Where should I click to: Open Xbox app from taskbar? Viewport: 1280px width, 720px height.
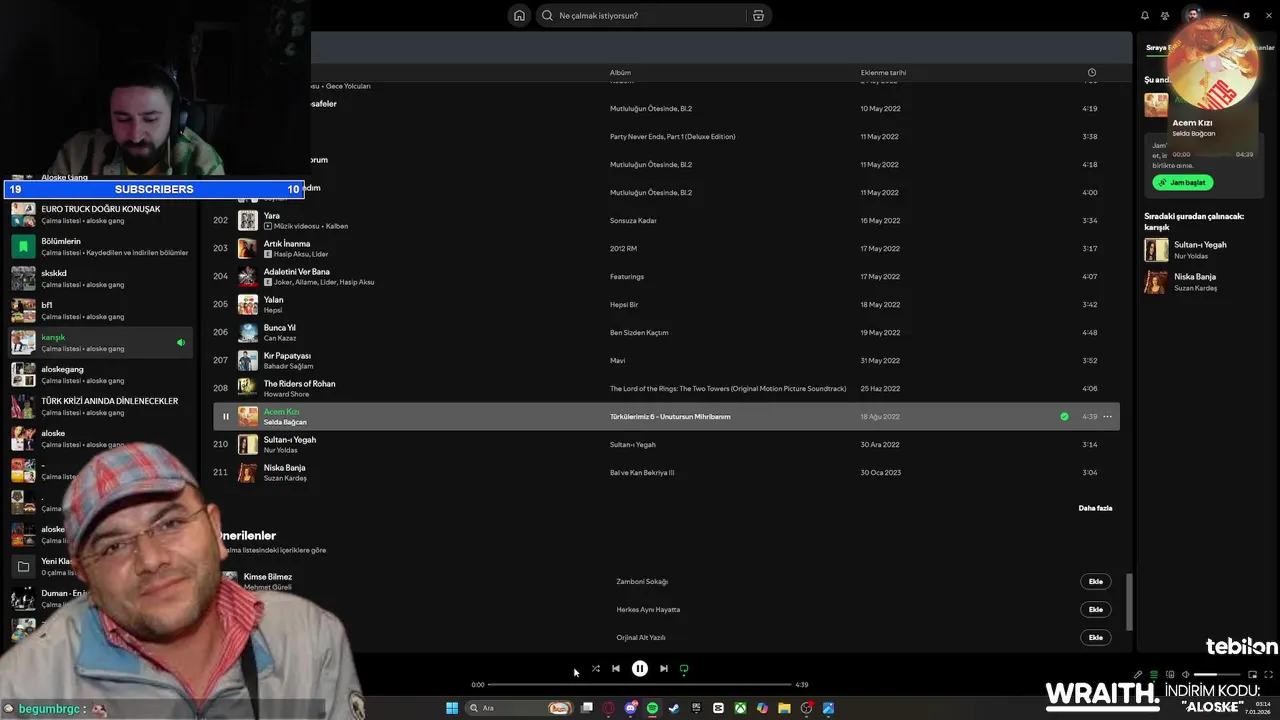[x=740, y=708]
